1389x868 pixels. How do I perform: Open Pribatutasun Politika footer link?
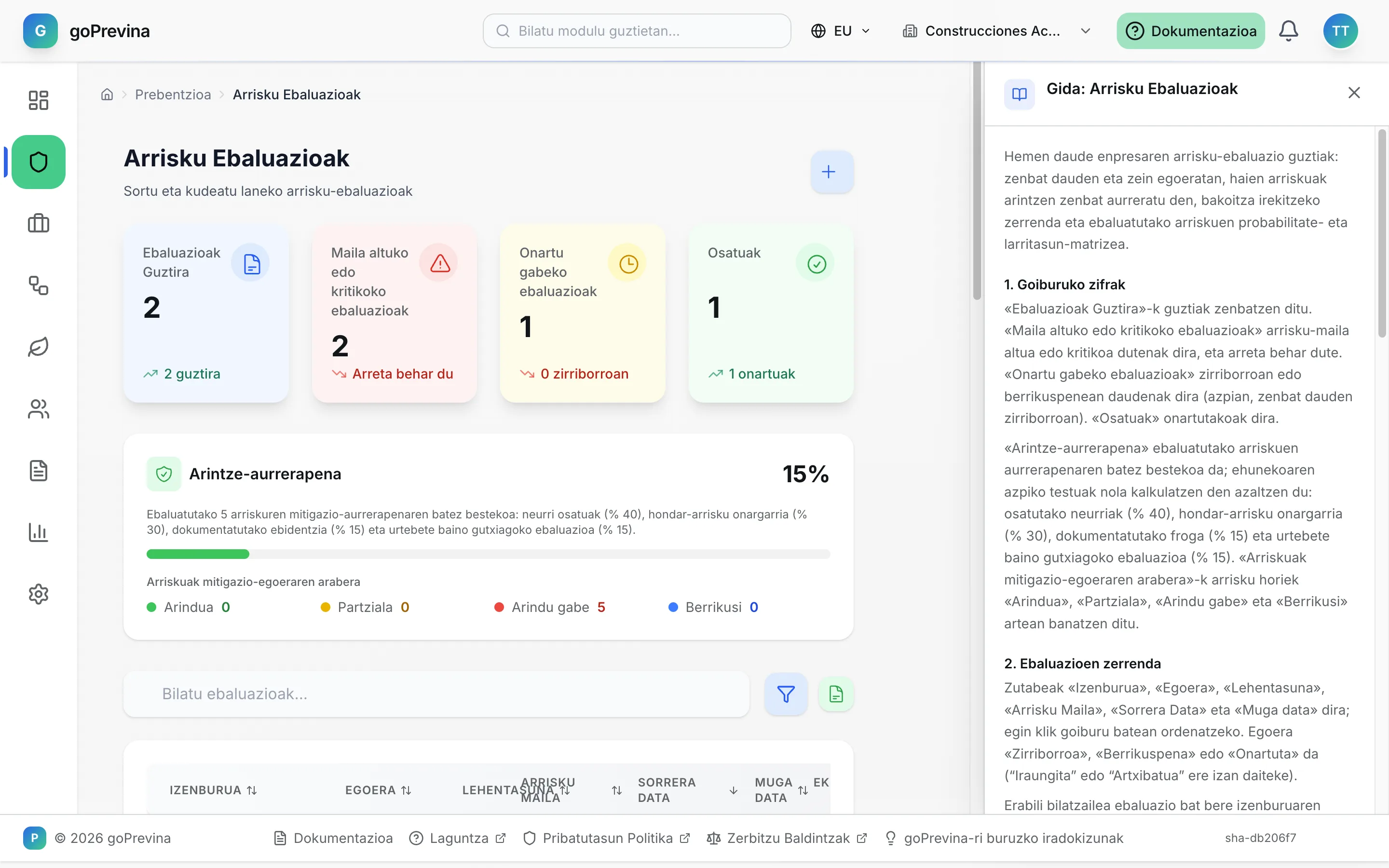coord(607,838)
